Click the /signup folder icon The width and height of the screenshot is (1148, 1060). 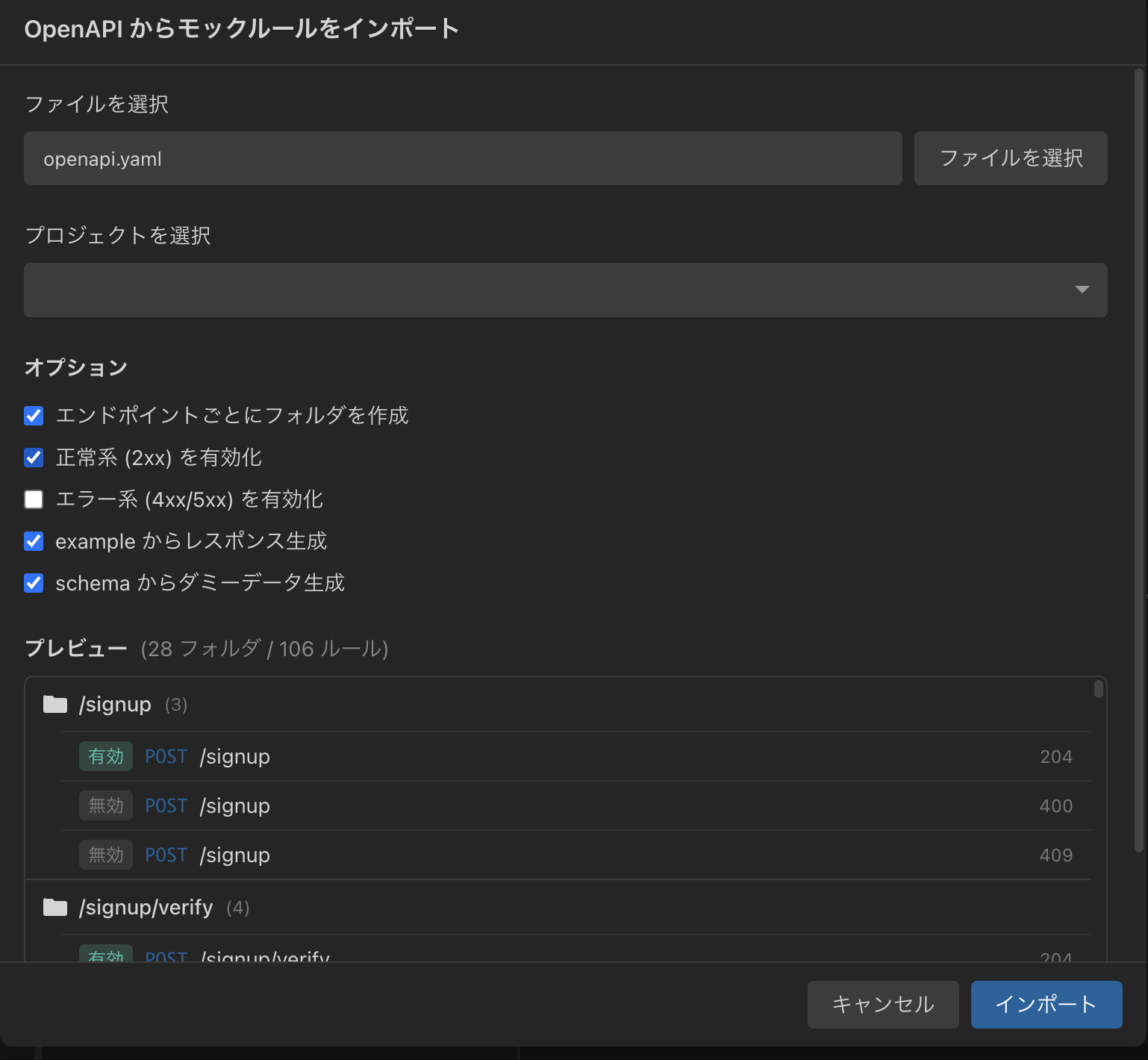pos(55,704)
